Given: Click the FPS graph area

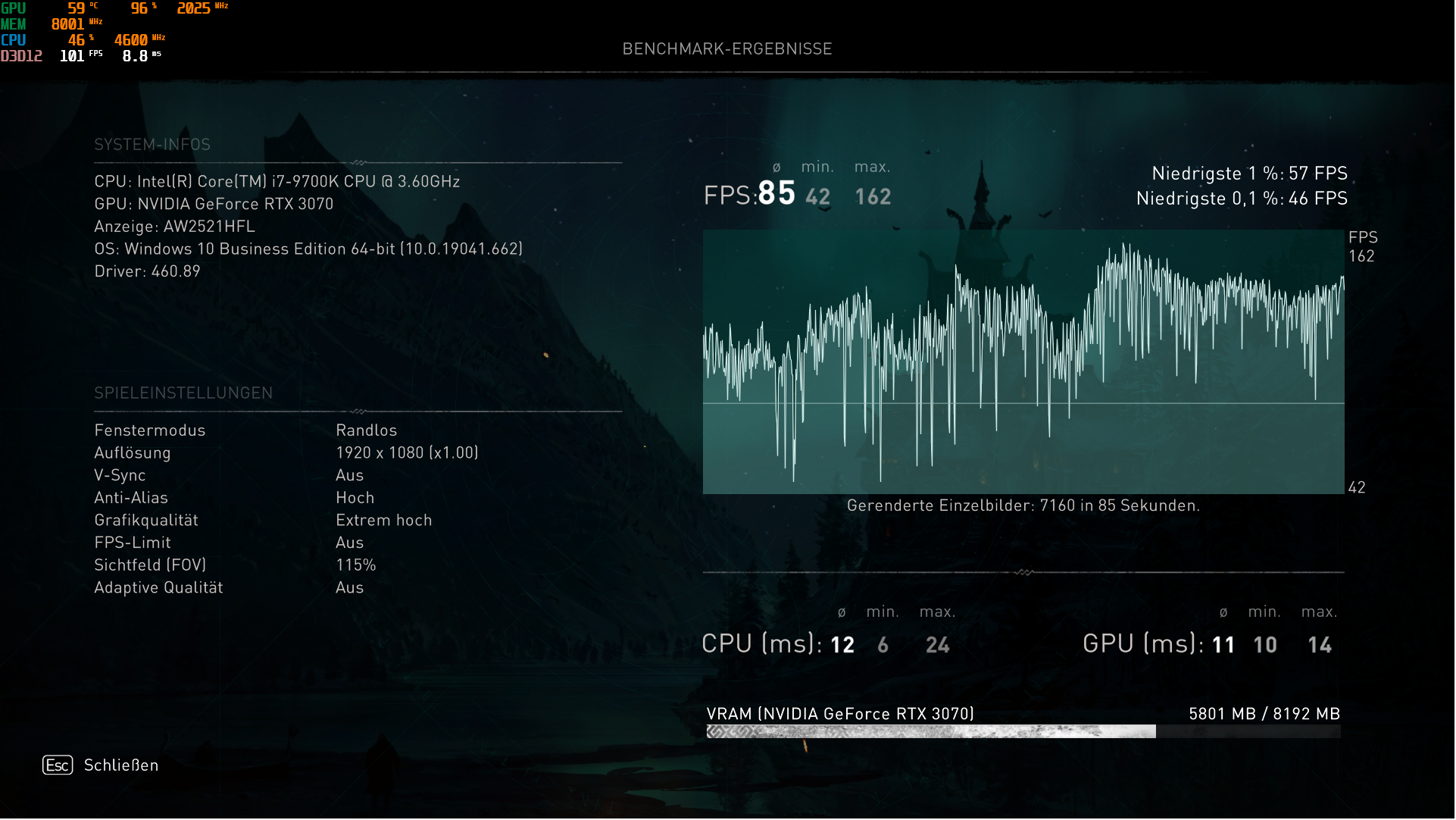Looking at the screenshot, I should tap(1023, 362).
